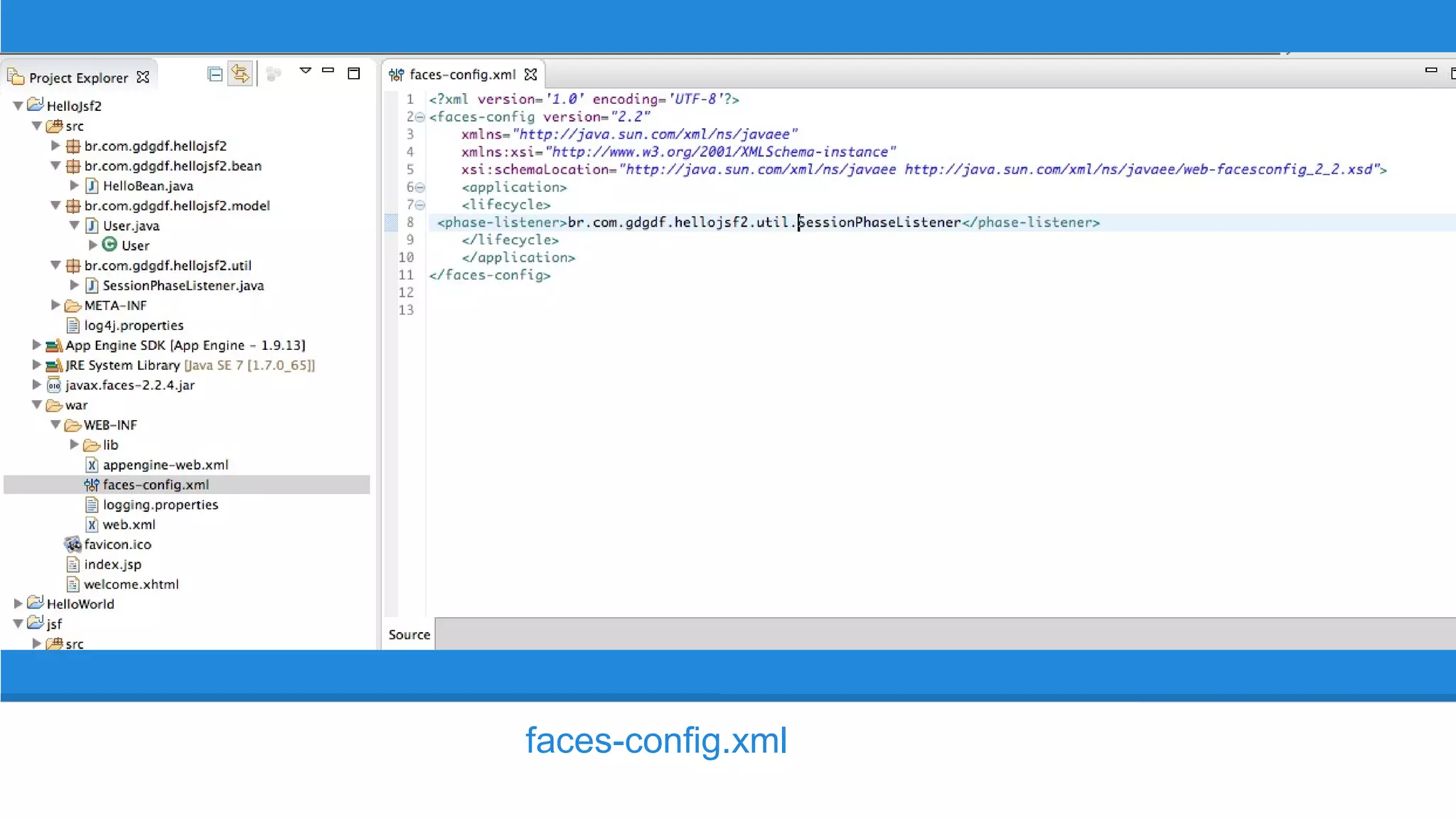The width and height of the screenshot is (1456, 819).
Task: Fold the lifecycle element at line 7
Action: (x=419, y=205)
